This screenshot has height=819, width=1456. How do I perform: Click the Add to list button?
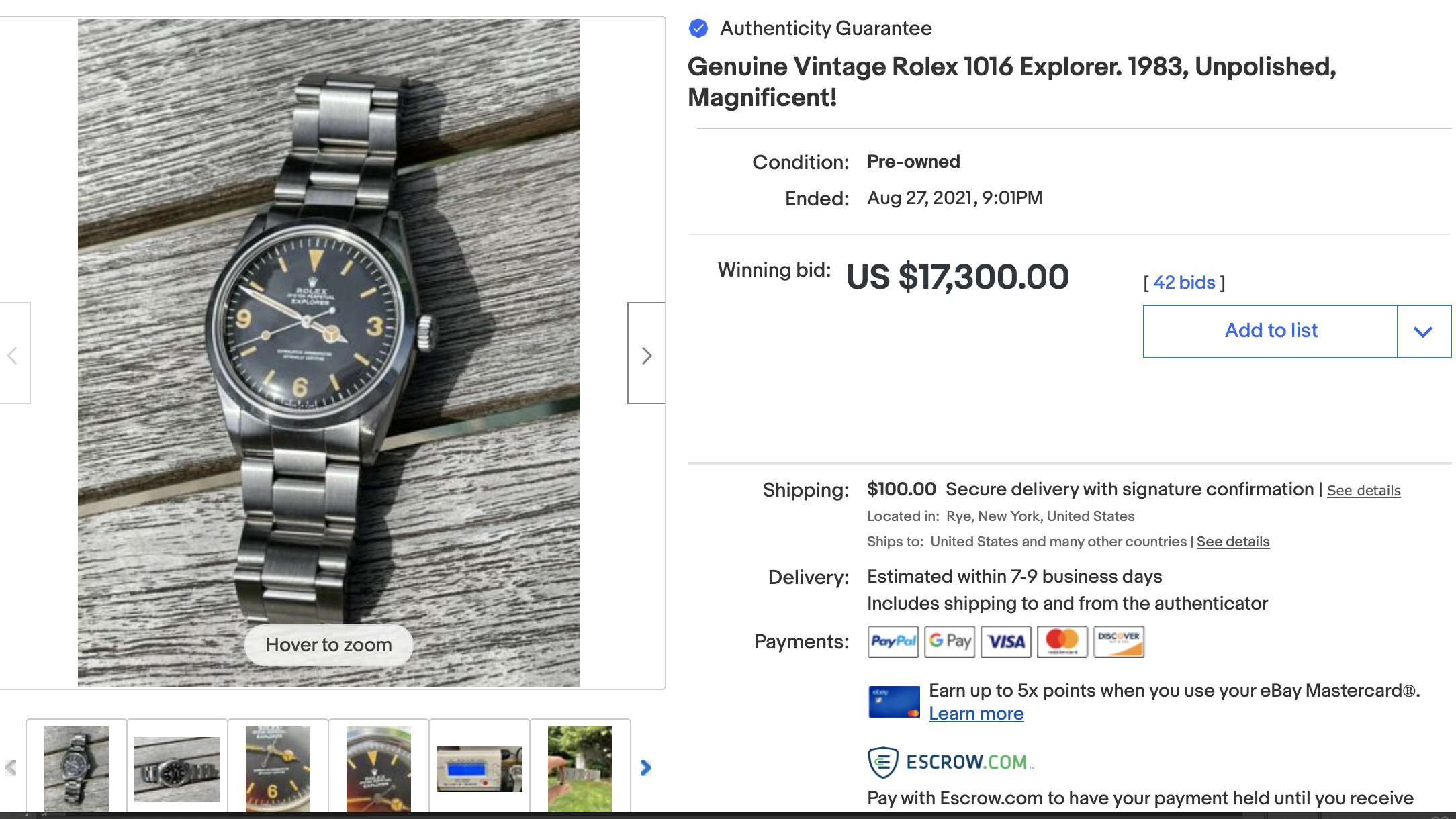[1271, 332]
